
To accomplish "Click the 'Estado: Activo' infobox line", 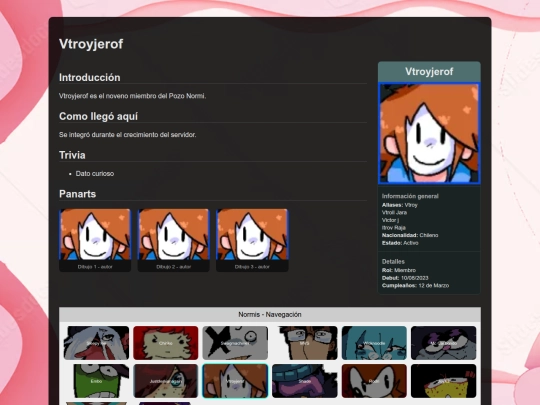I will [x=400, y=243].
